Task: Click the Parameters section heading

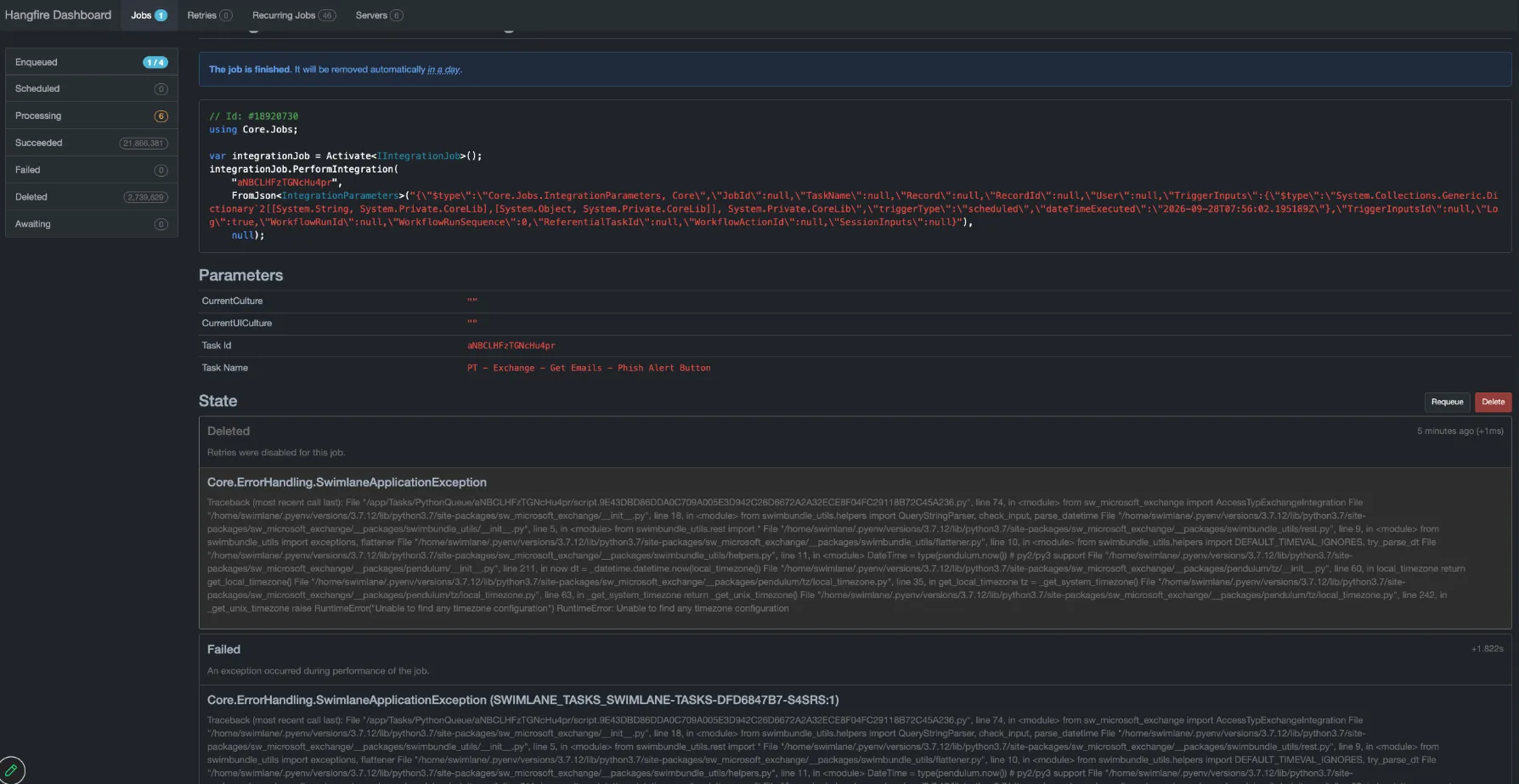Action: pos(241,275)
